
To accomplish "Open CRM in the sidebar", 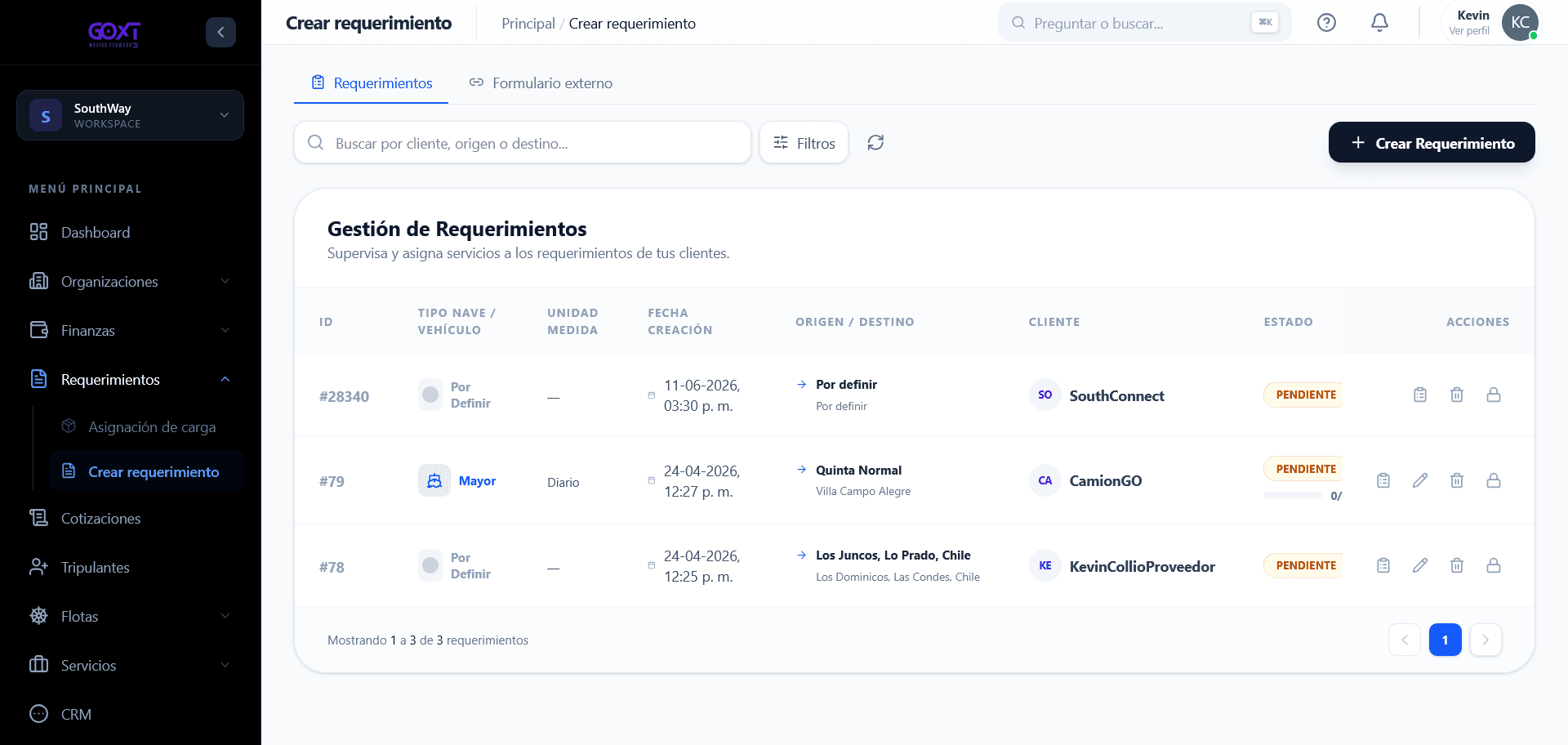I will pyautogui.click(x=131, y=715).
